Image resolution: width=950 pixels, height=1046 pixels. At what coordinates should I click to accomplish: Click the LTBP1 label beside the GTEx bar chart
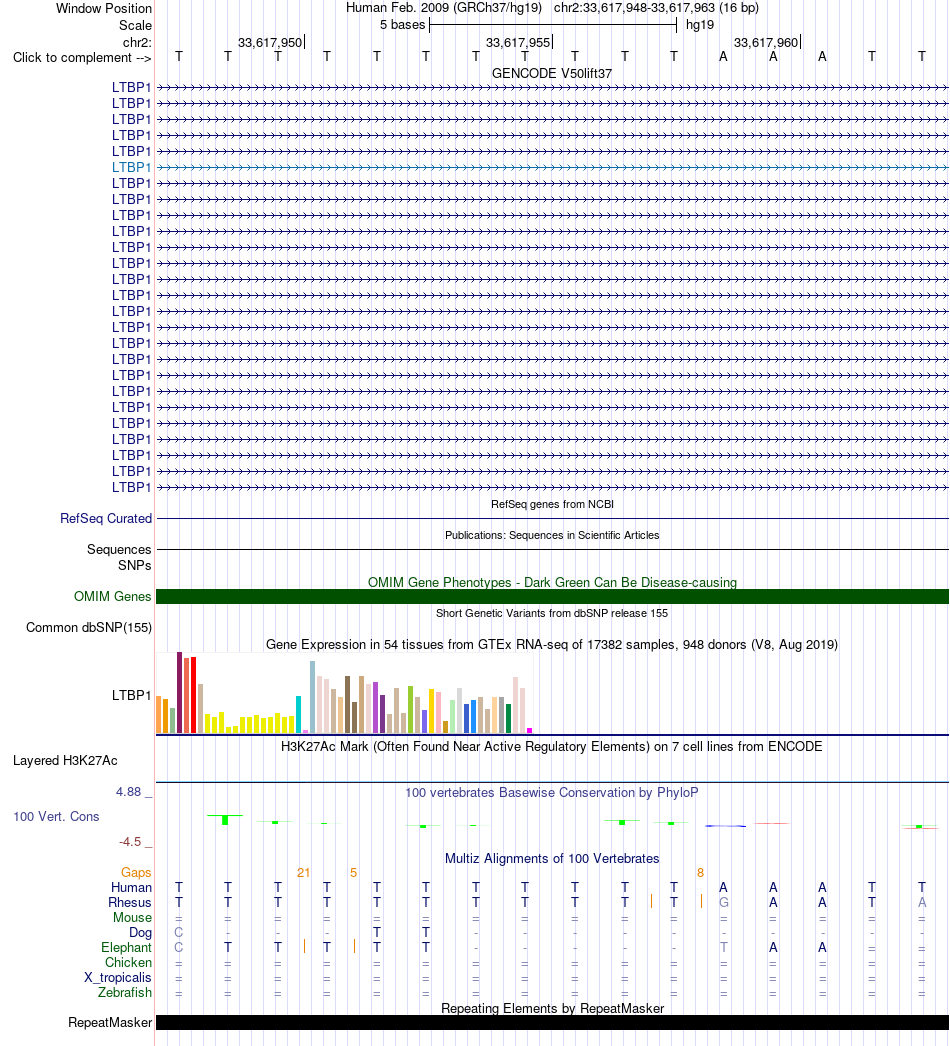point(131,695)
